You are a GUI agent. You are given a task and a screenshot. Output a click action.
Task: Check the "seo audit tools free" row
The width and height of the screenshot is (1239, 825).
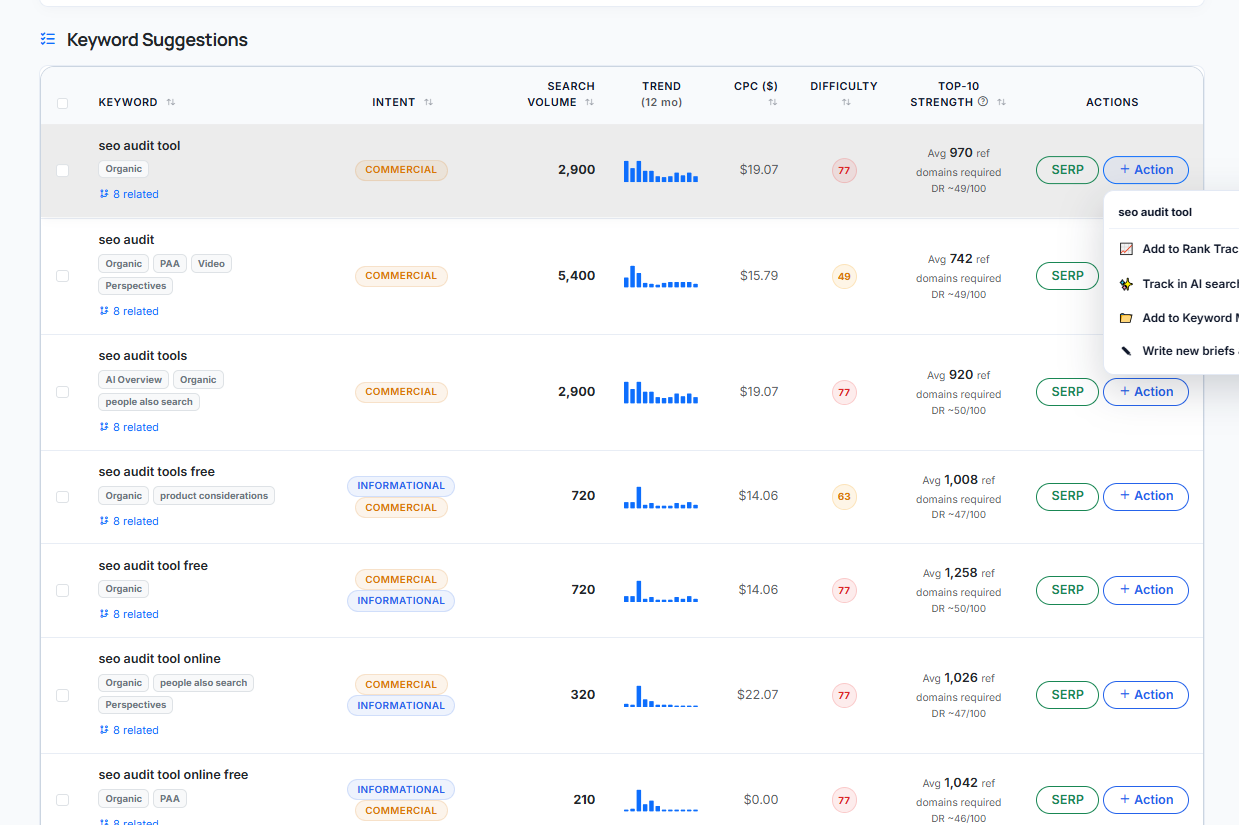pyautogui.click(x=63, y=497)
